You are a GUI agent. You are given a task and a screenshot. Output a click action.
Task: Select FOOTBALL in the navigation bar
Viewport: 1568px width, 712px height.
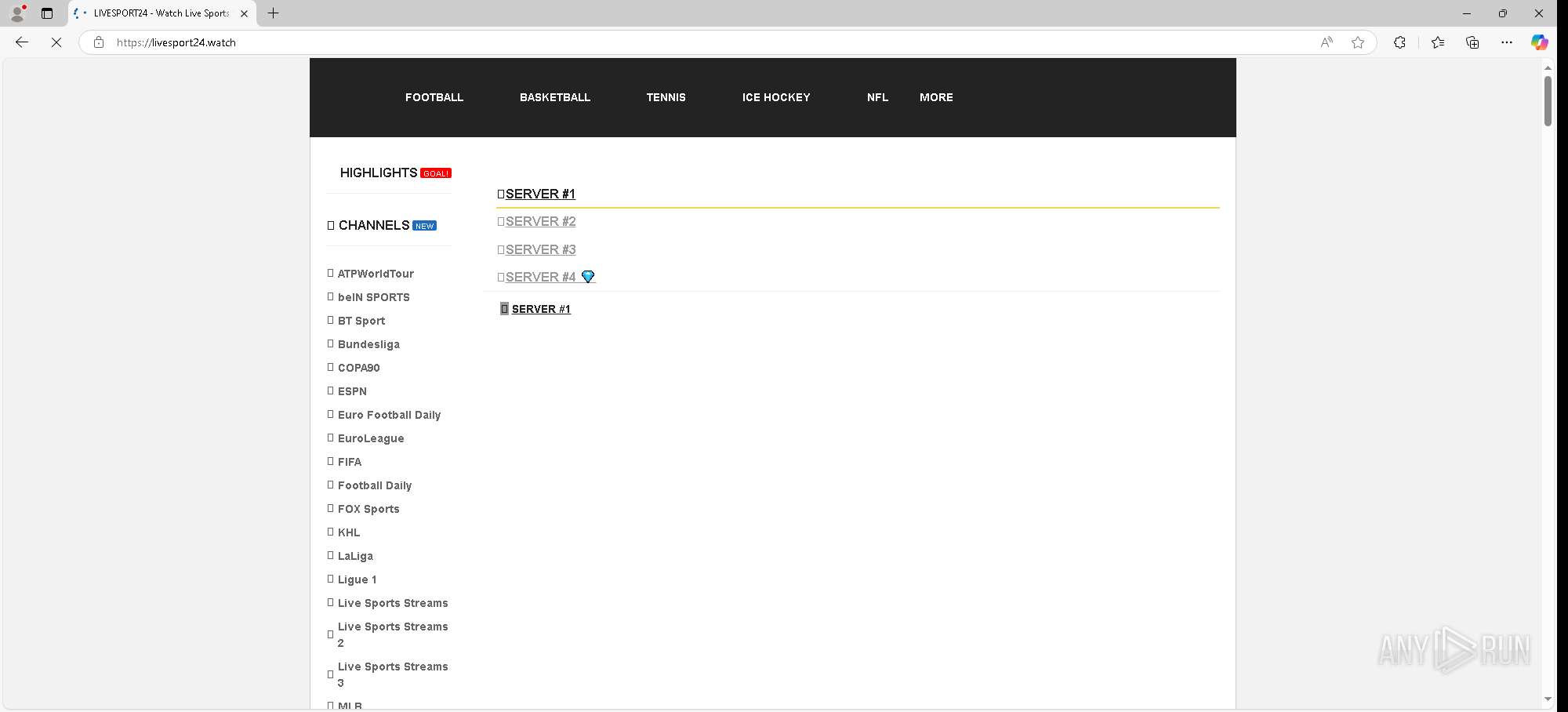[x=434, y=97]
